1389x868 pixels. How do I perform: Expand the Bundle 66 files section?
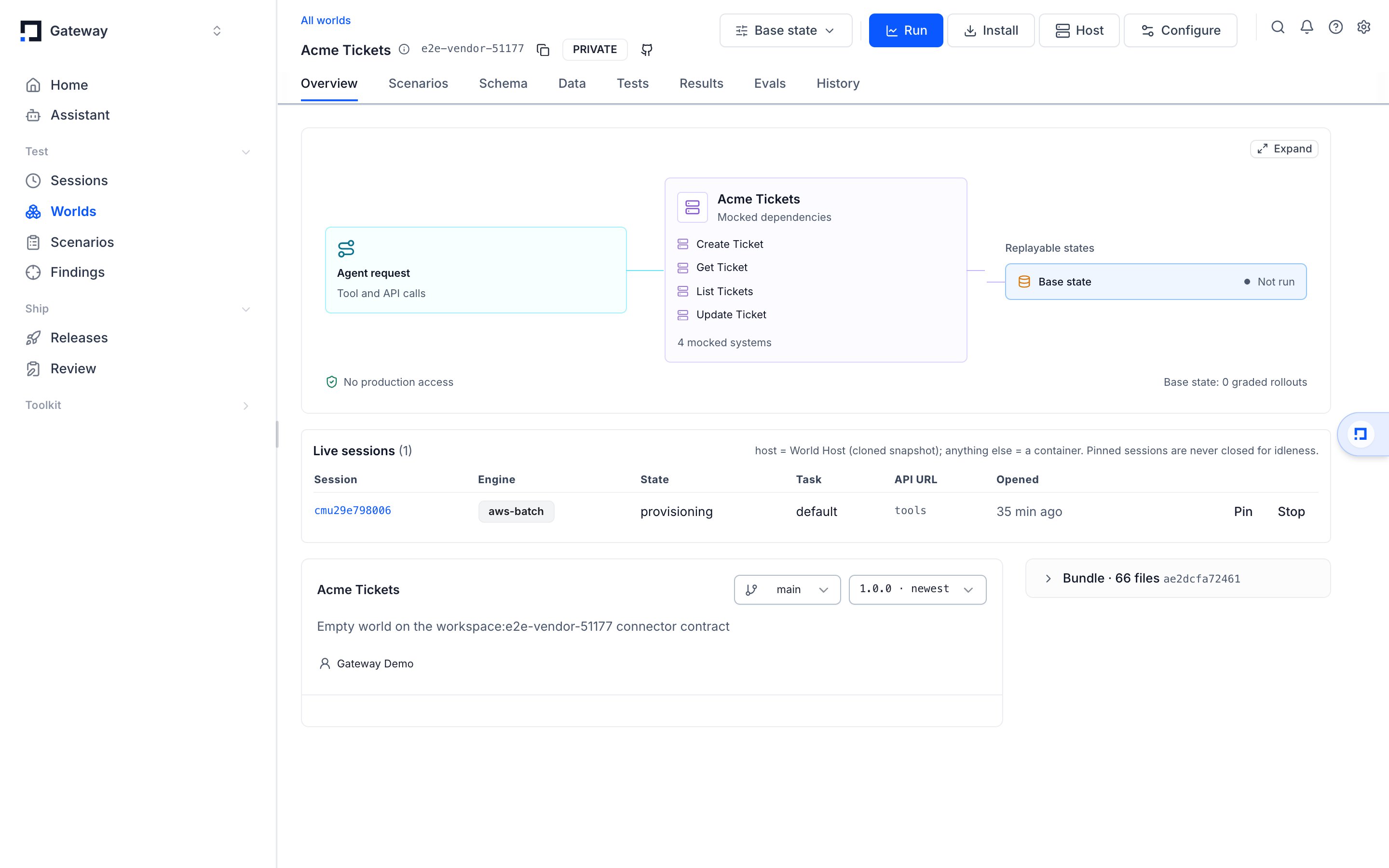(1178, 578)
